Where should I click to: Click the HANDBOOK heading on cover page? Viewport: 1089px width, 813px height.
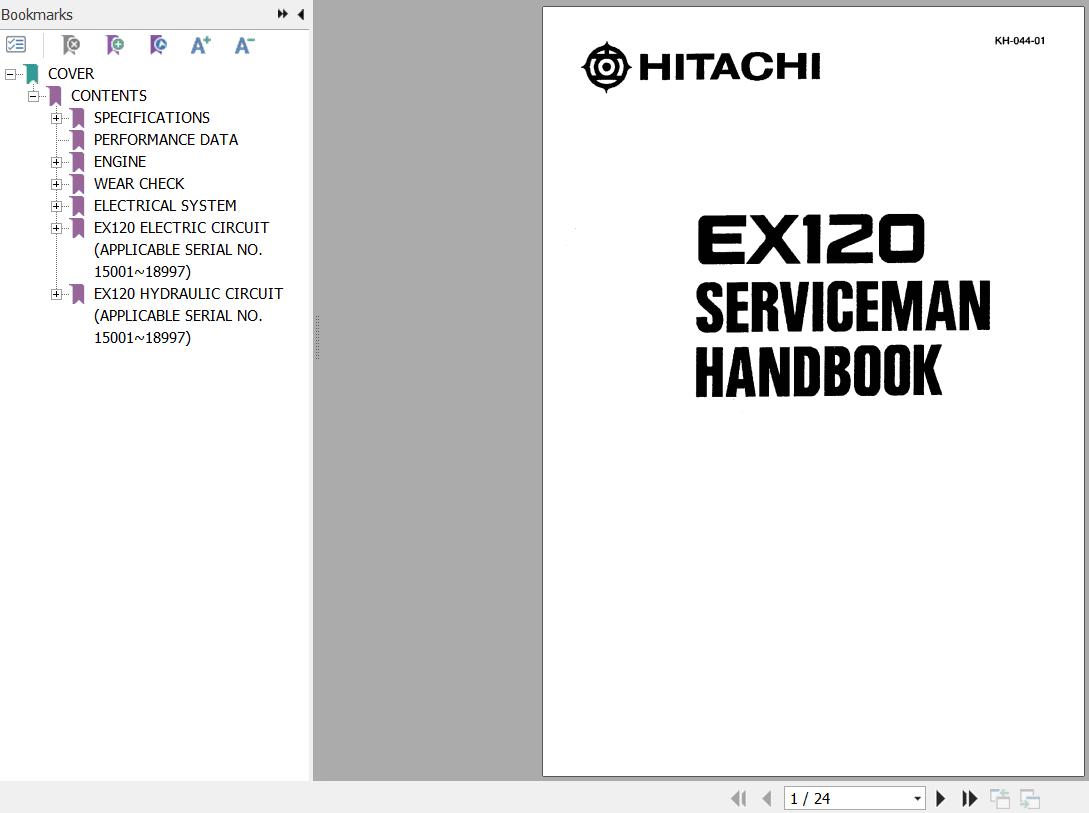pyautogui.click(x=819, y=371)
